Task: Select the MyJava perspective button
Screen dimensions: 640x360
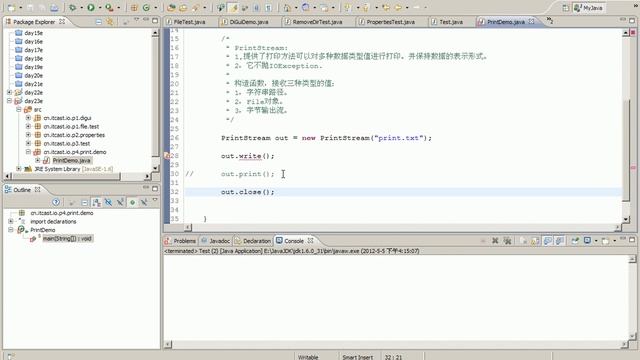Action: 589,8
